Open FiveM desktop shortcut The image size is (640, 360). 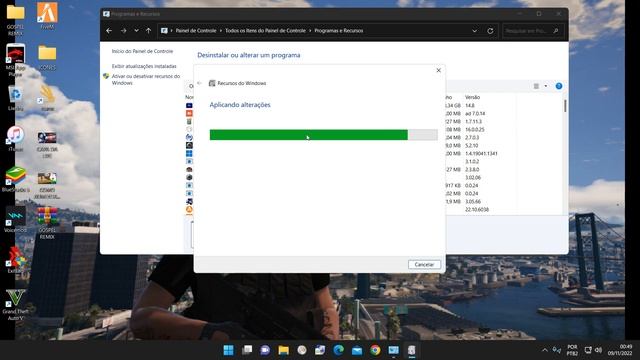tap(47, 16)
